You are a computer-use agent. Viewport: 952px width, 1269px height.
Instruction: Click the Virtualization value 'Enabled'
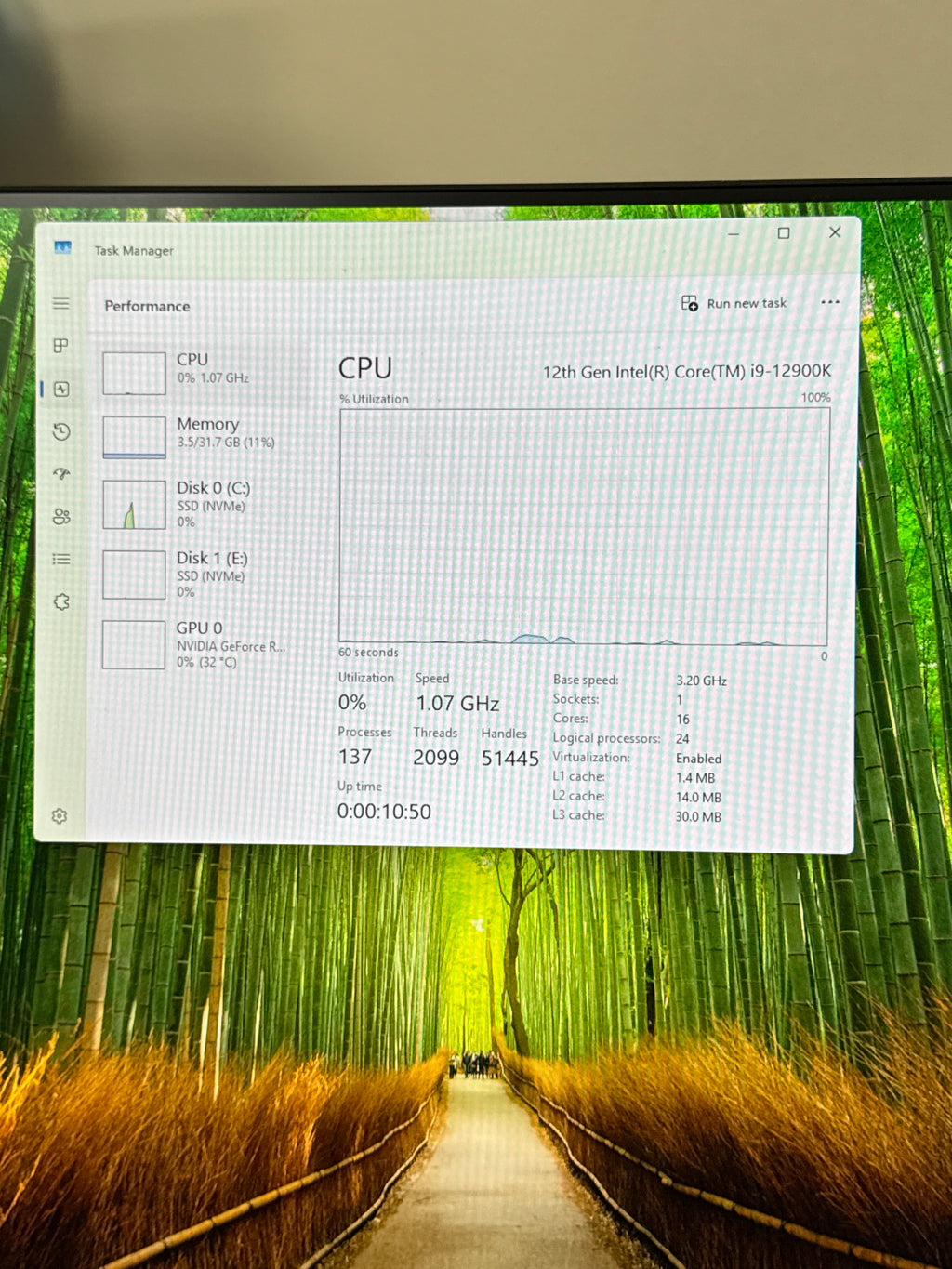(x=698, y=759)
